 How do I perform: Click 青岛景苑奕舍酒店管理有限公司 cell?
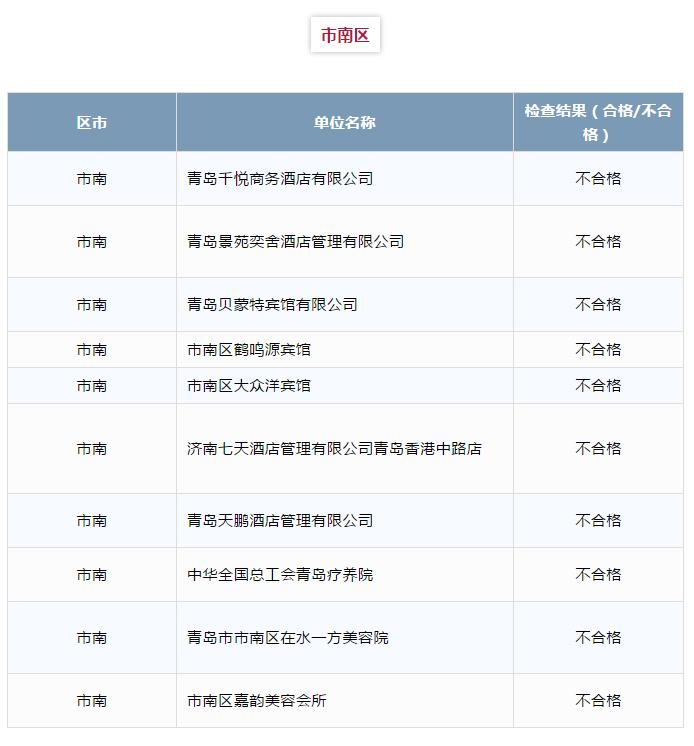345,242
